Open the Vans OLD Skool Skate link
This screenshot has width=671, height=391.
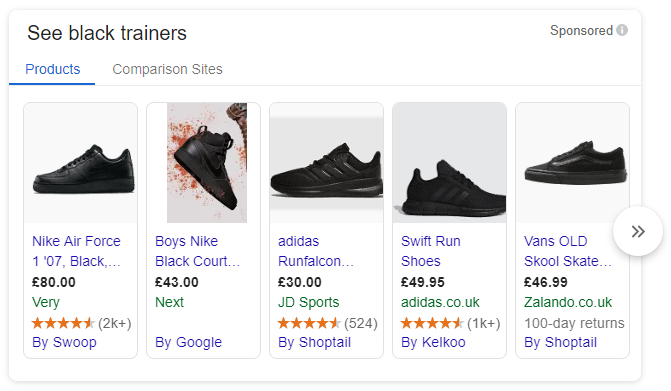(567, 251)
